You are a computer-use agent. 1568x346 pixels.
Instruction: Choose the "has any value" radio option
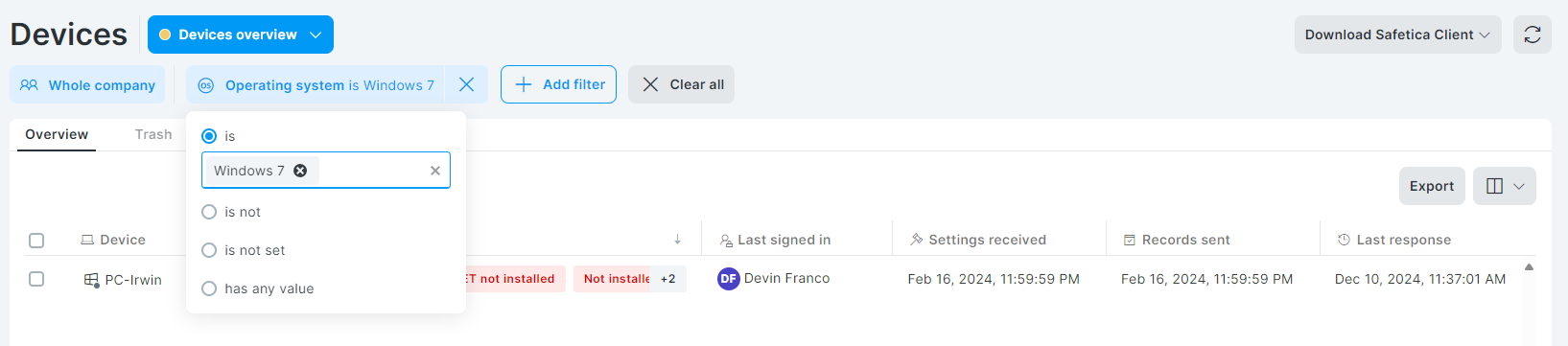coord(209,288)
